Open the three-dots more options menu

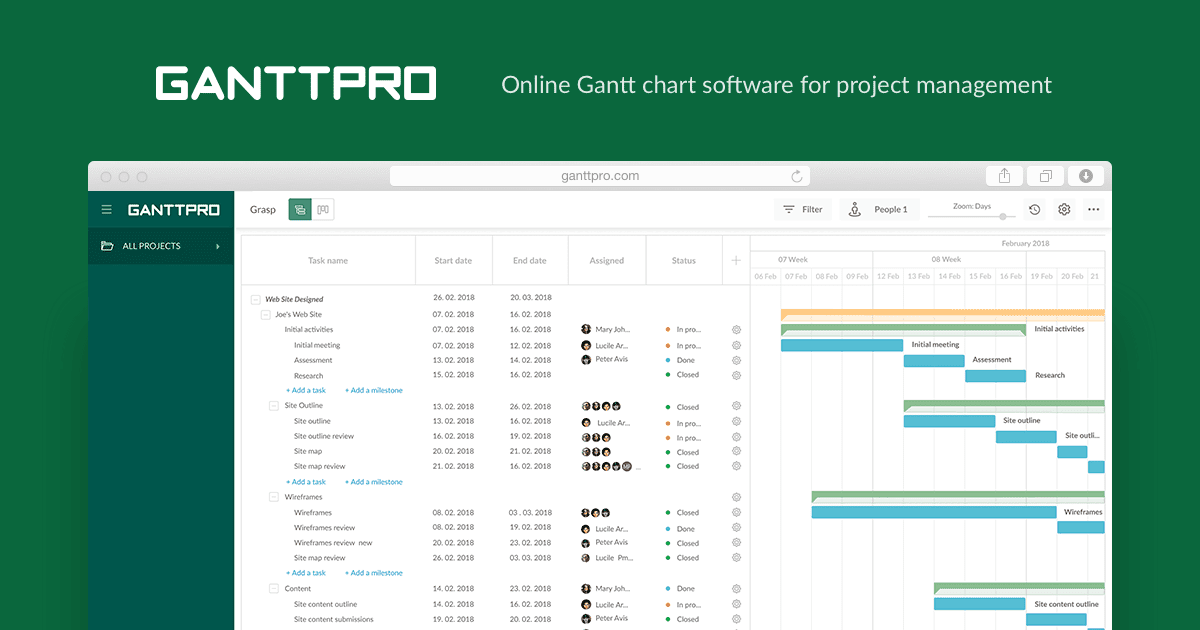coord(1093,210)
